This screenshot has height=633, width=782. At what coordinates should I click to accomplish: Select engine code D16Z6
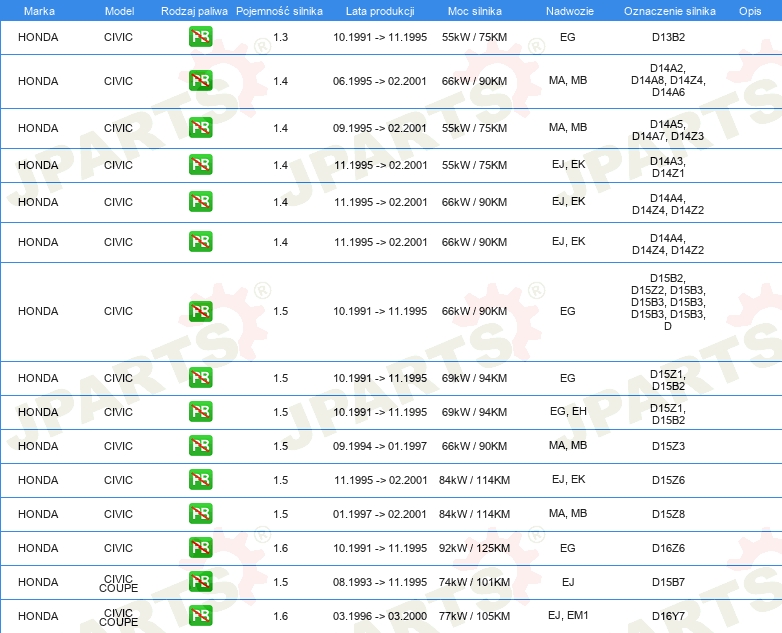[668, 548]
